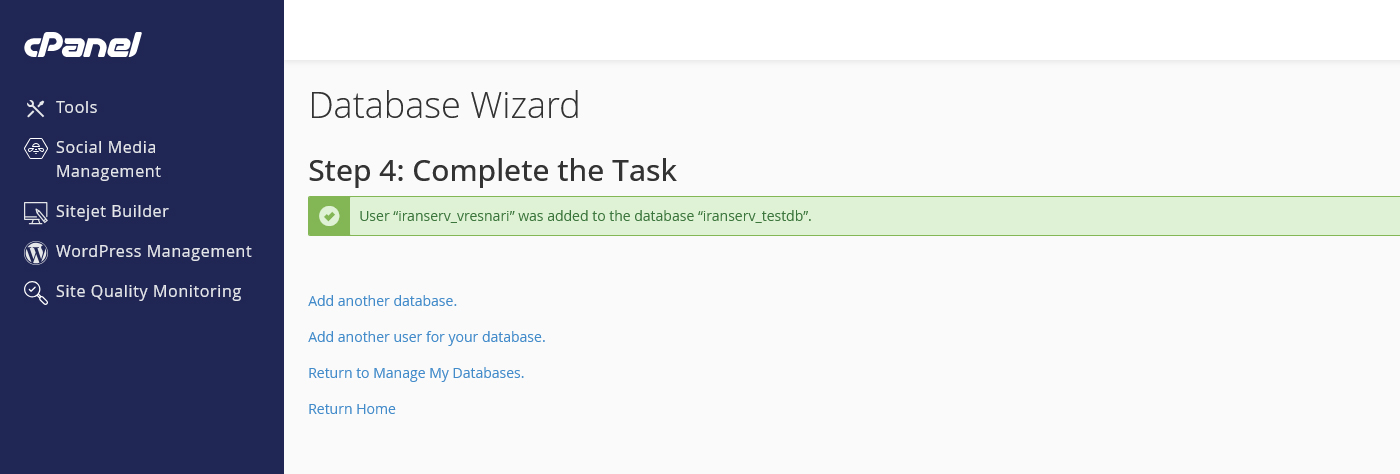Click the user-added success message text
The width and height of the screenshot is (1400, 474).
click(x=585, y=216)
